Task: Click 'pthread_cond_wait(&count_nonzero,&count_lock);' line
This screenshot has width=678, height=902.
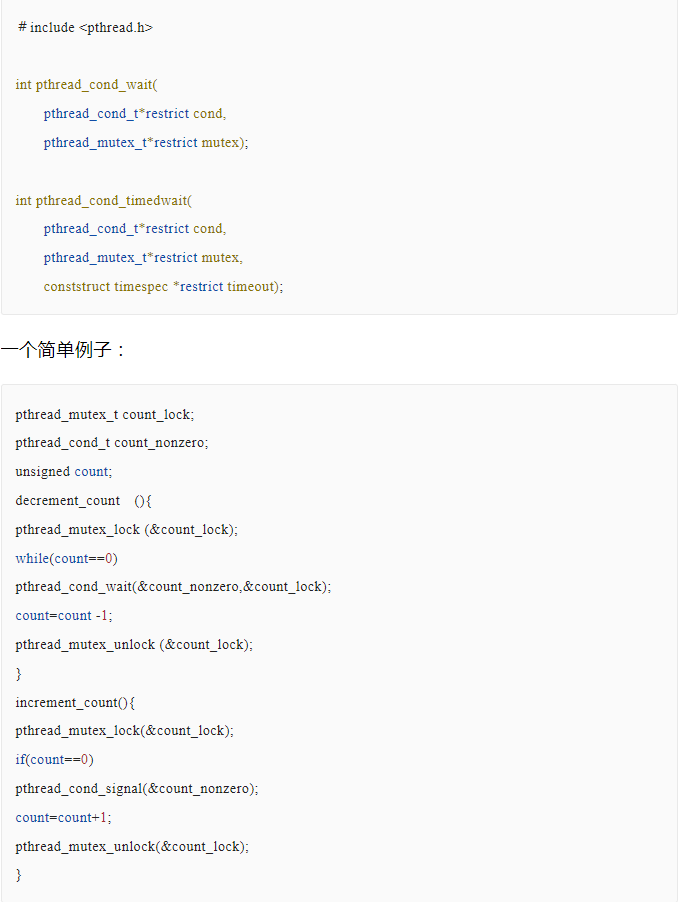Action: (173, 586)
